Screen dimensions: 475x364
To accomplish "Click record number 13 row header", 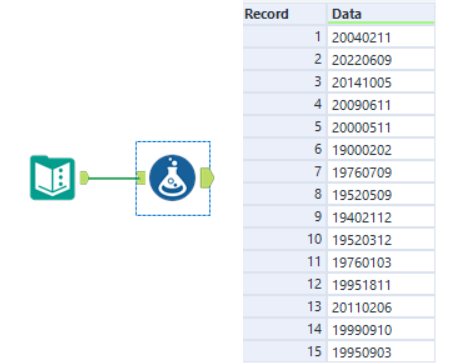I will point(284,307).
